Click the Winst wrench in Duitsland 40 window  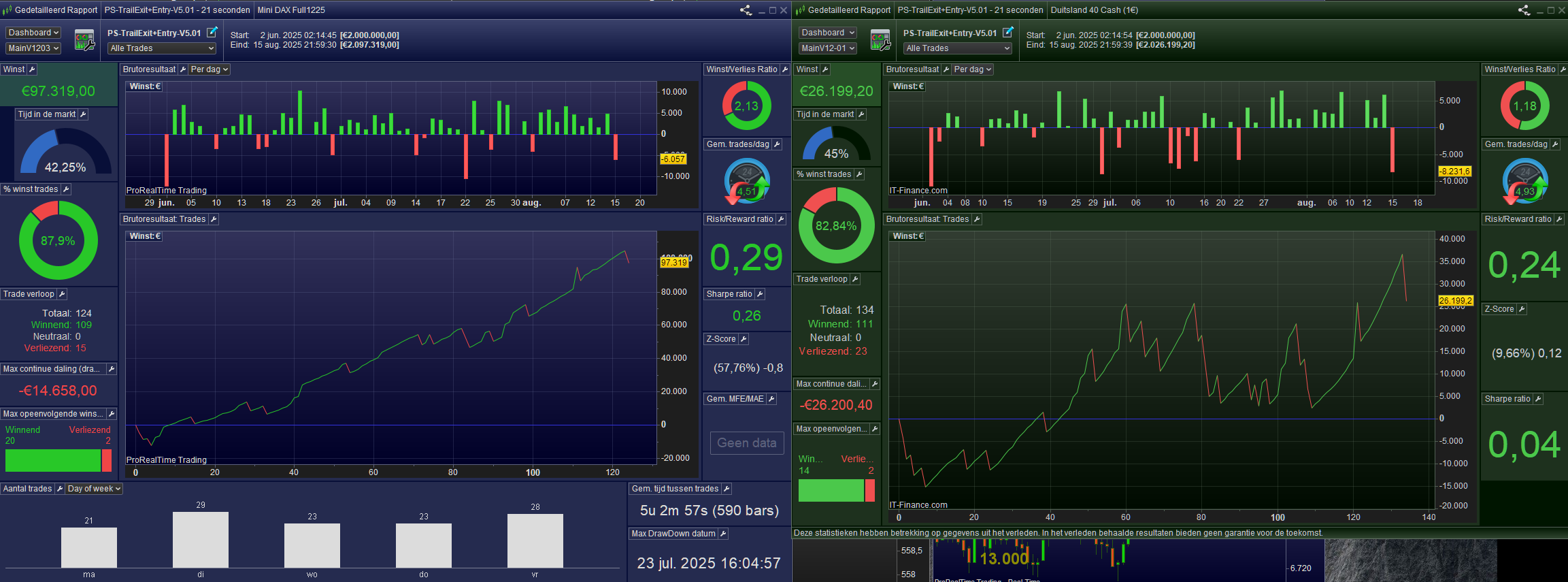(x=825, y=69)
